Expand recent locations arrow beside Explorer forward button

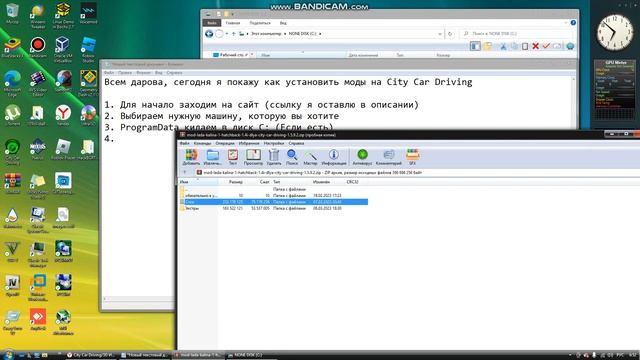[x=227, y=34]
